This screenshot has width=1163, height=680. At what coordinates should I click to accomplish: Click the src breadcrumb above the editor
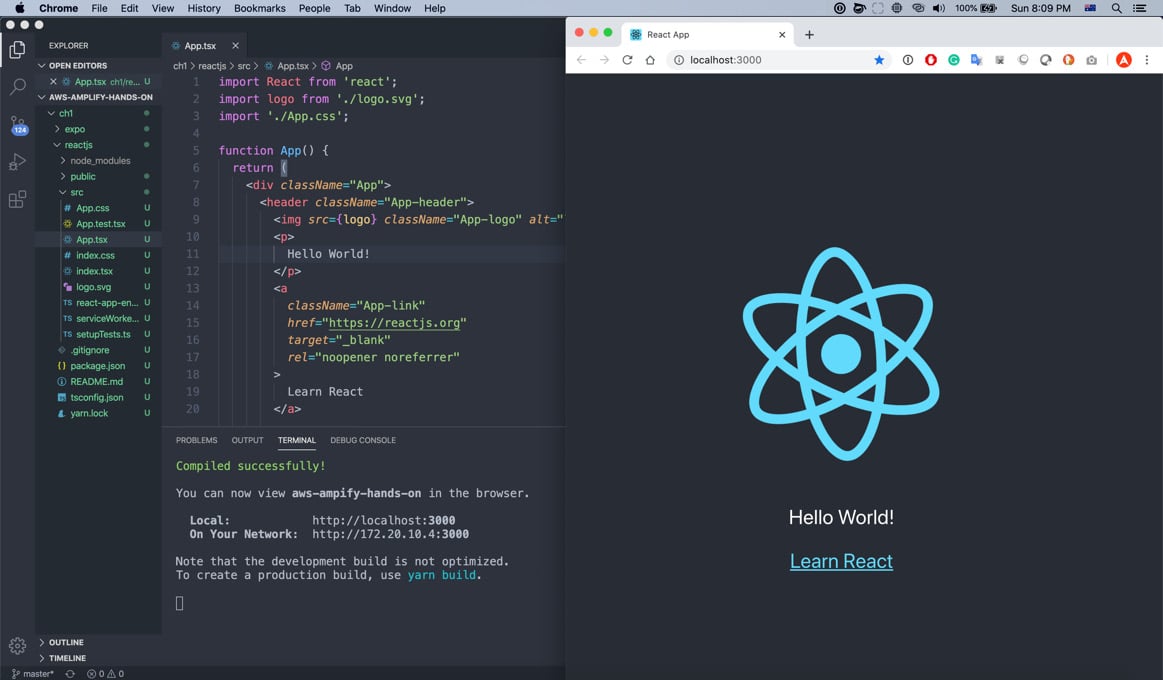click(x=244, y=66)
